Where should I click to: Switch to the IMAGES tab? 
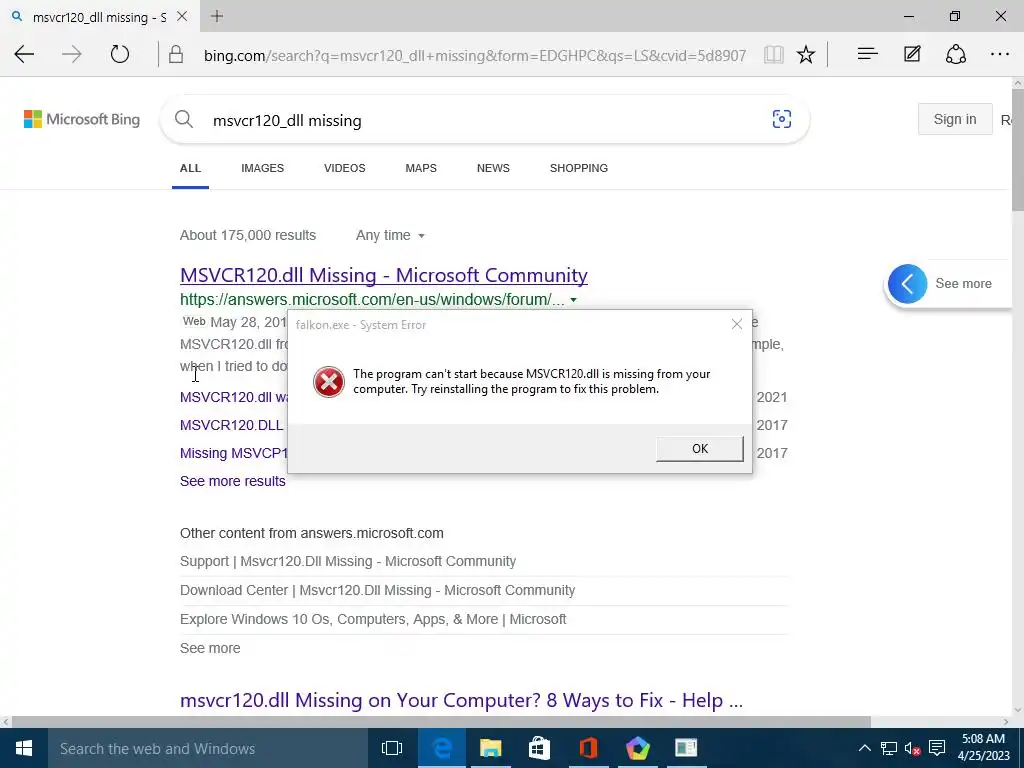[x=263, y=168]
